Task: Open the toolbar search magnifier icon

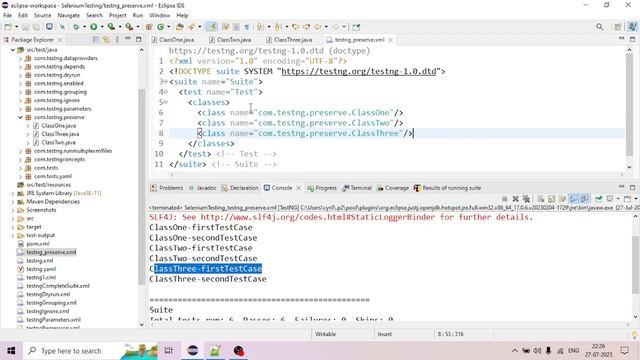Action: tap(599, 27)
